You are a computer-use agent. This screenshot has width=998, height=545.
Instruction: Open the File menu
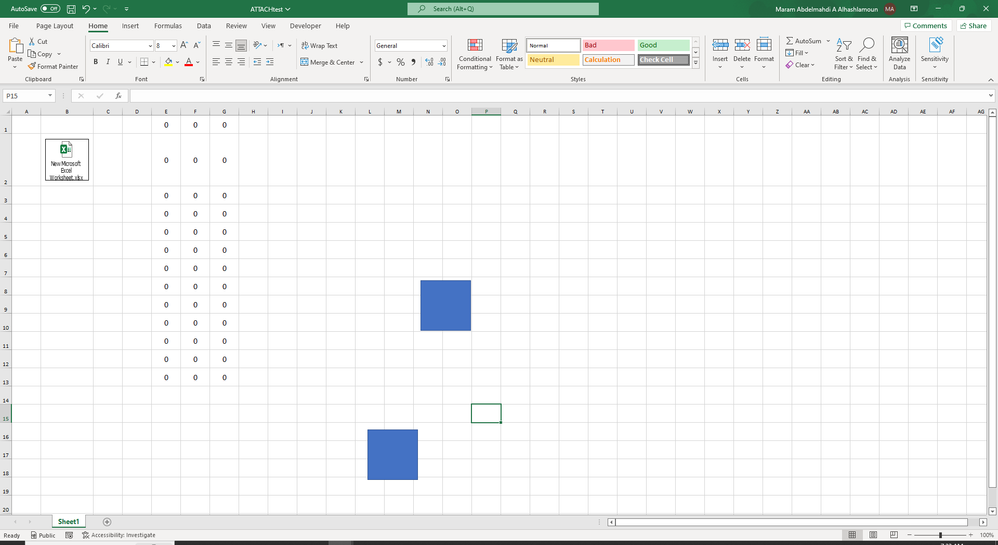pos(13,26)
